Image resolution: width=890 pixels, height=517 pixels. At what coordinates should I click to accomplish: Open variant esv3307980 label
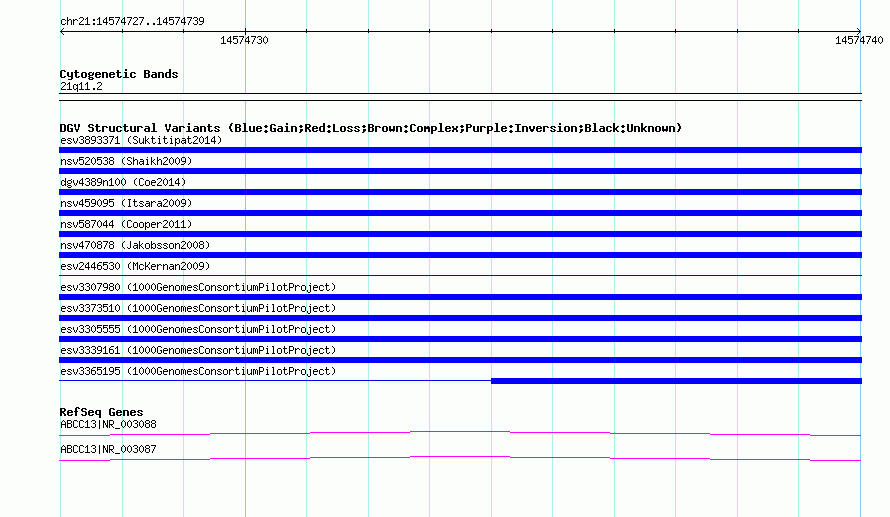[x=198, y=287]
